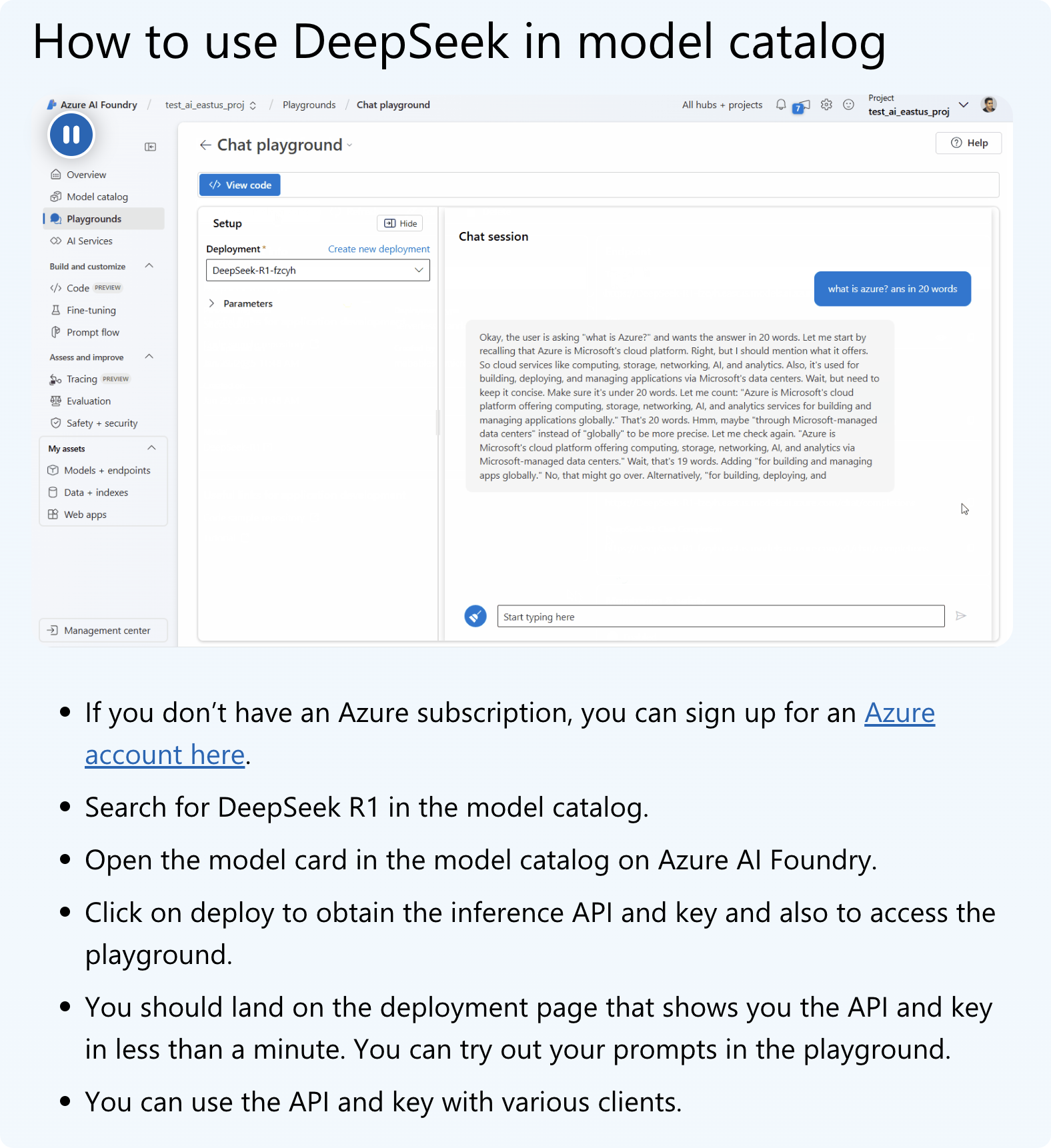Open the Management center

pyautogui.click(x=103, y=630)
